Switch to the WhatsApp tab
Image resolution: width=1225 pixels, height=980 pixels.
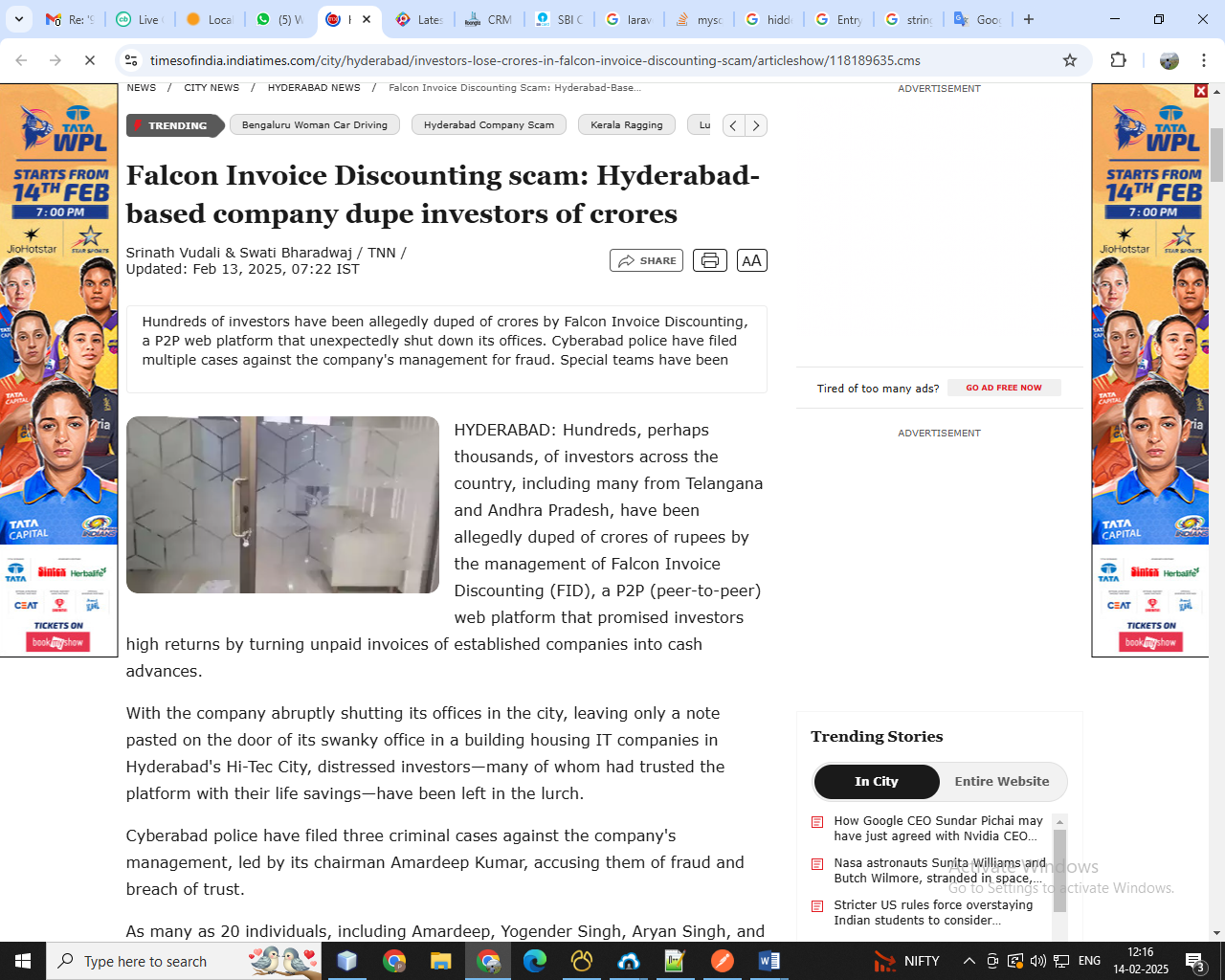pyautogui.click(x=279, y=19)
